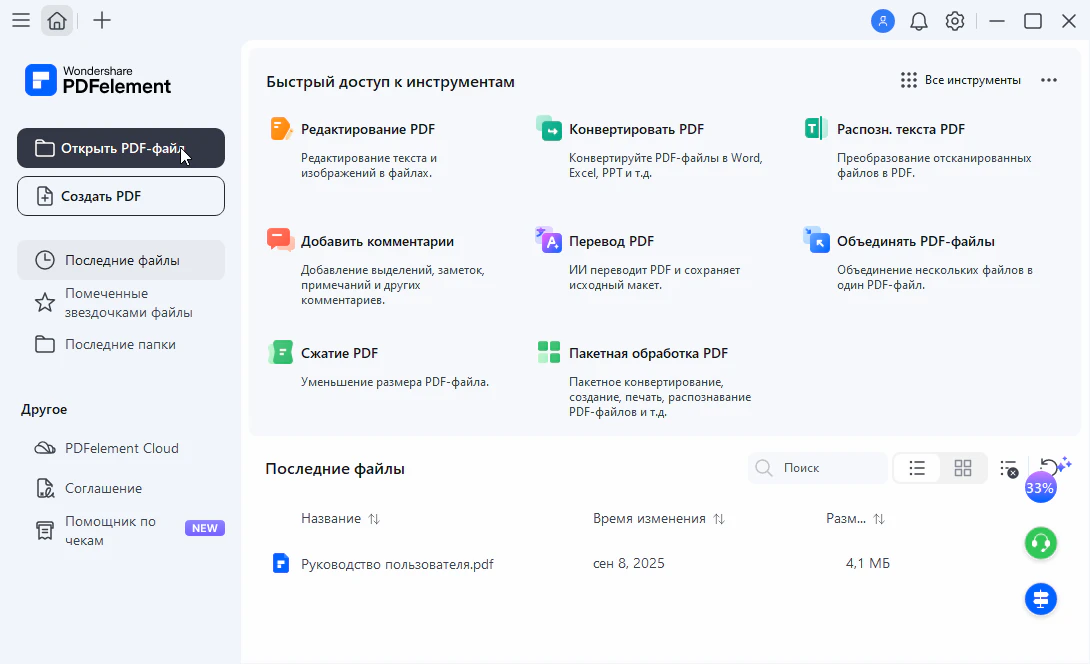Choose the Сжатие PDF tool

pos(339,353)
